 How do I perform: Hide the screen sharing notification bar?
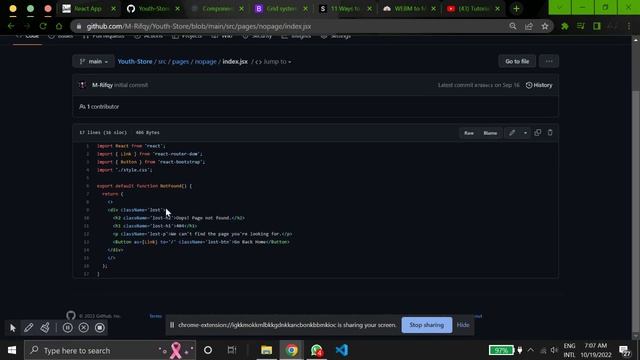coord(463,325)
